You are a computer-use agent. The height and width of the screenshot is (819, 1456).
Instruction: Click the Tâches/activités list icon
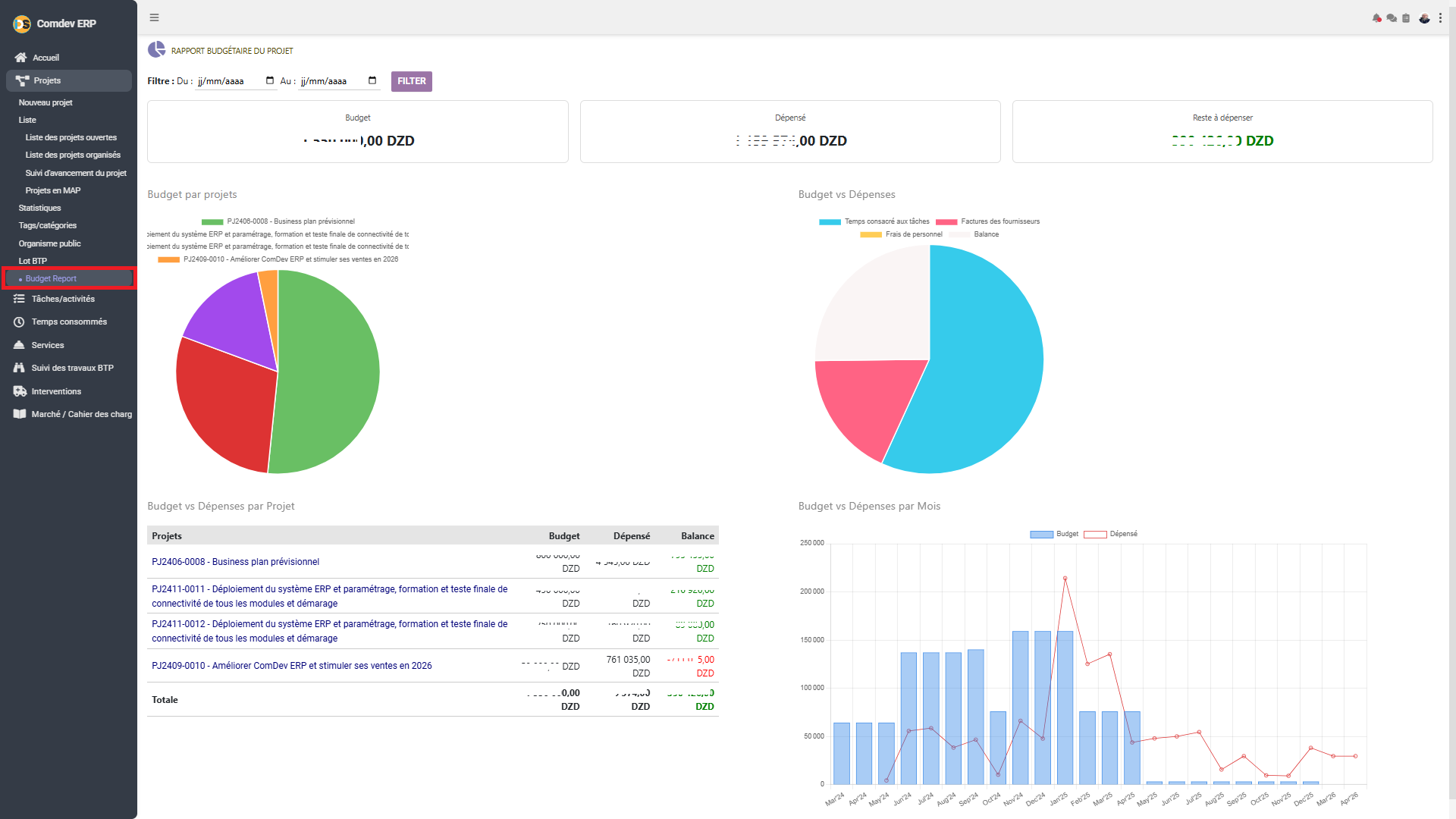click(19, 299)
